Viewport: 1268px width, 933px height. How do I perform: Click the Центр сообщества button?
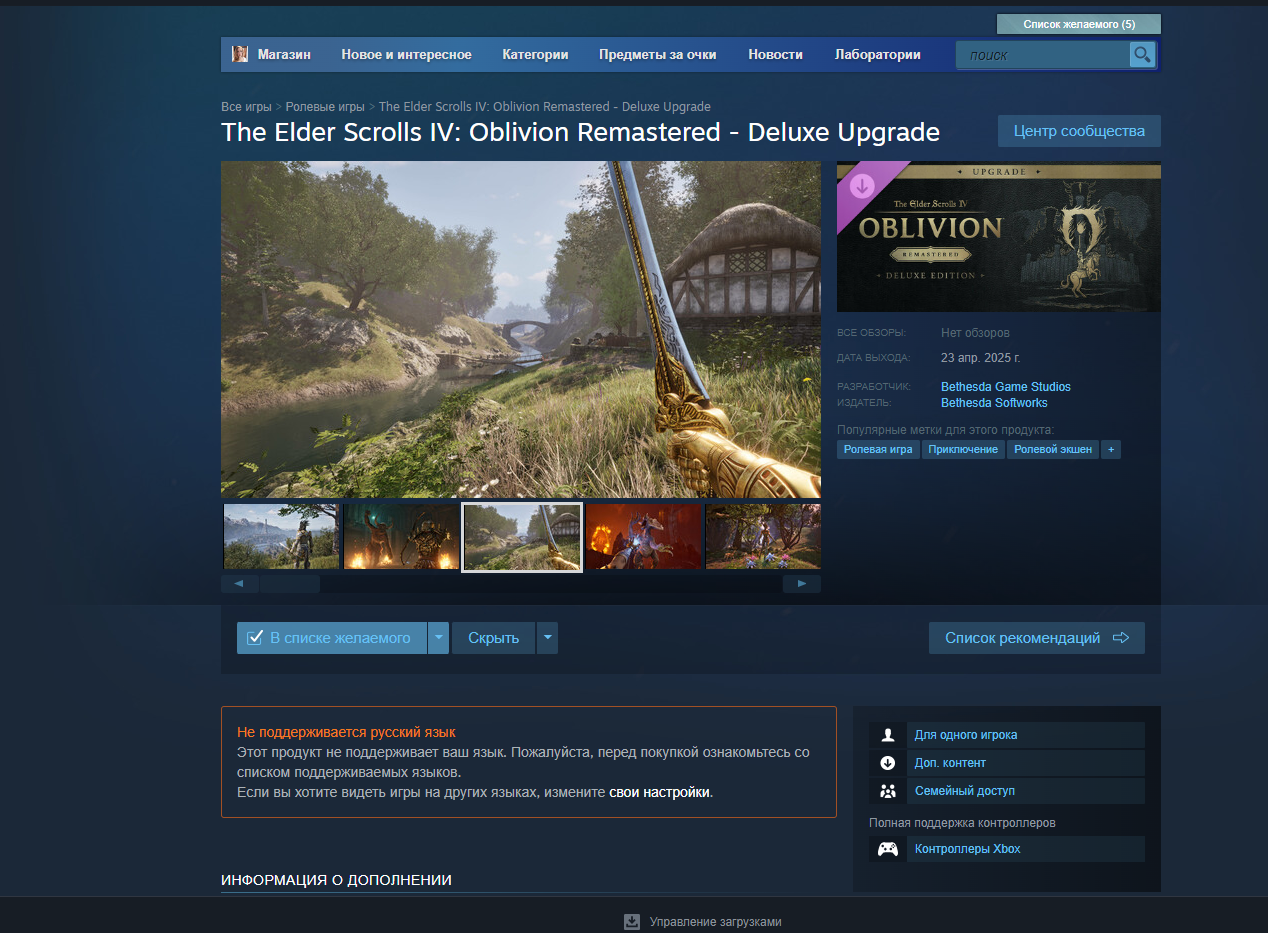click(x=1079, y=131)
